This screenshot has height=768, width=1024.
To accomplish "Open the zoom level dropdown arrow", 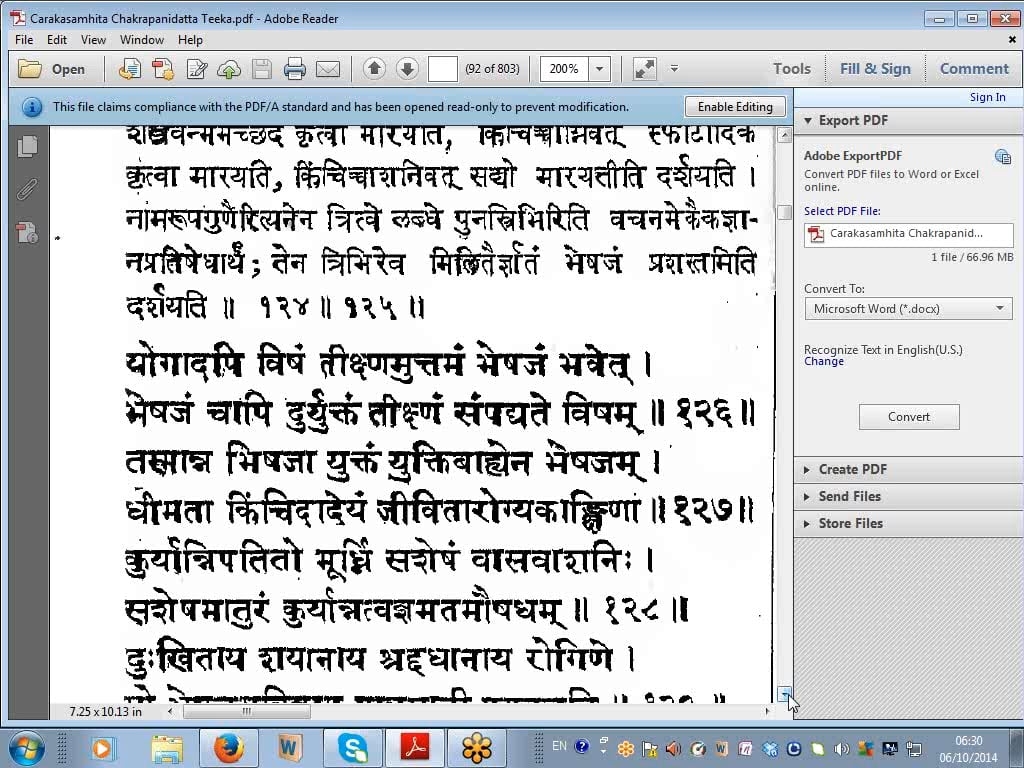I will click(600, 69).
